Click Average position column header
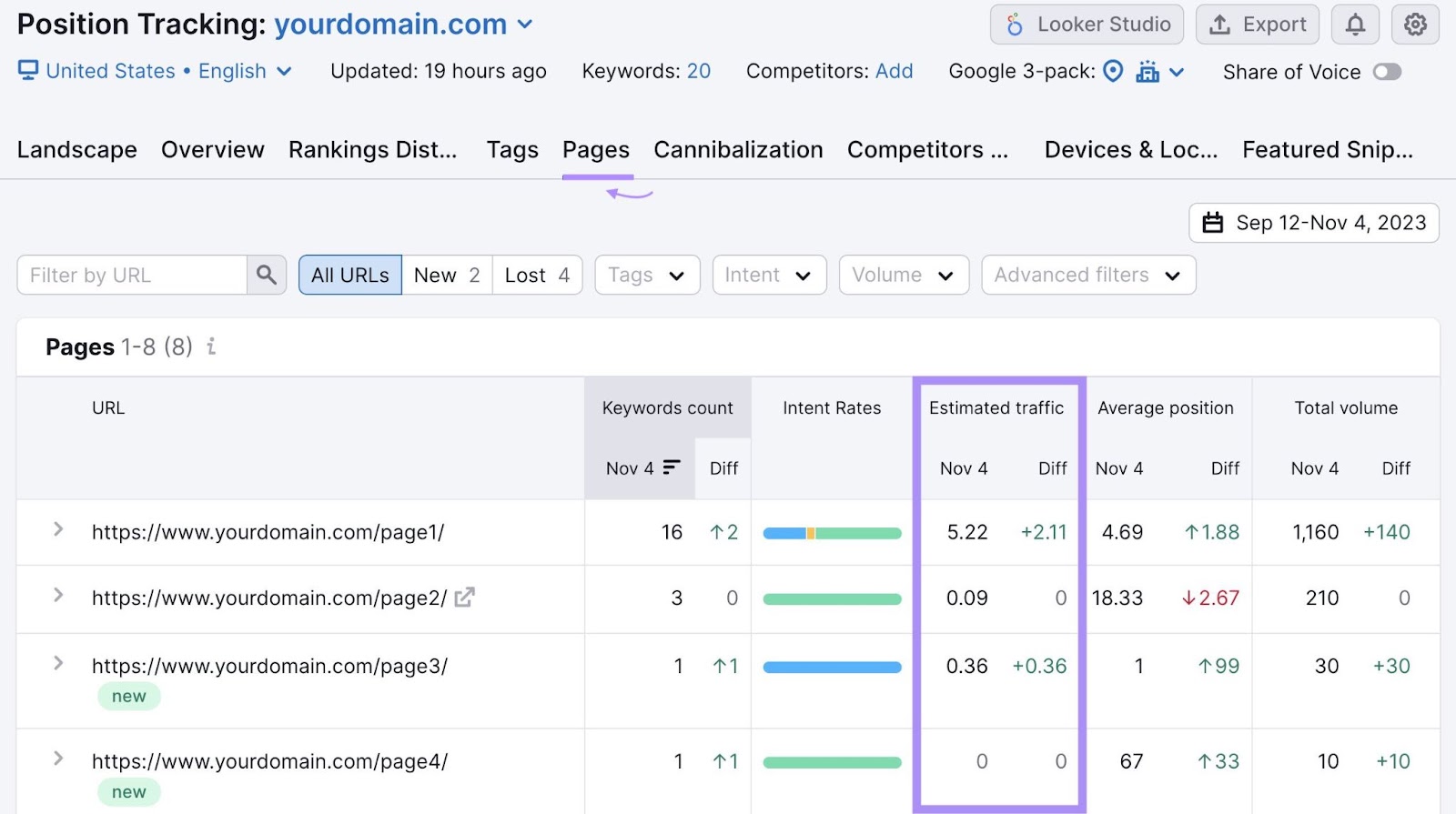Screen dimensions: 1456x814 (x=1166, y=408)
